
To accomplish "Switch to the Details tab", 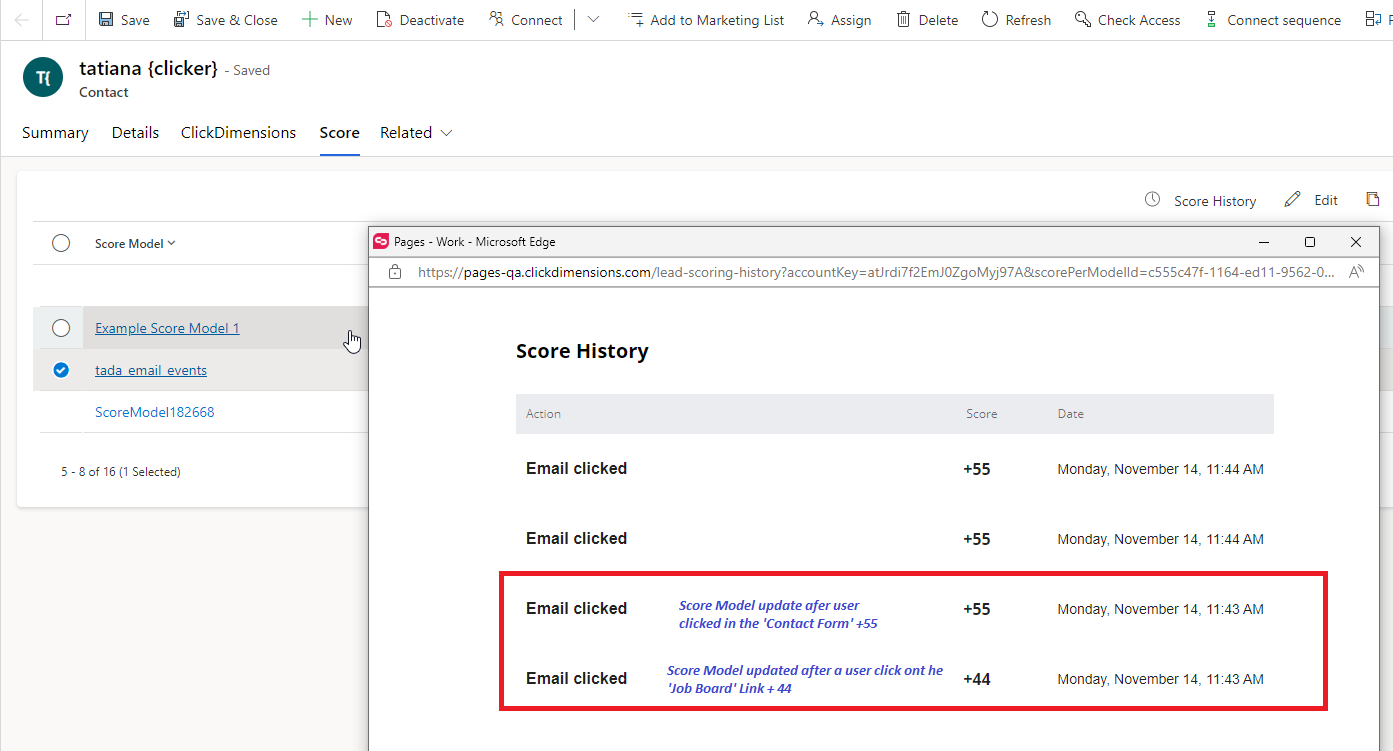I will (x=135, y=133).
